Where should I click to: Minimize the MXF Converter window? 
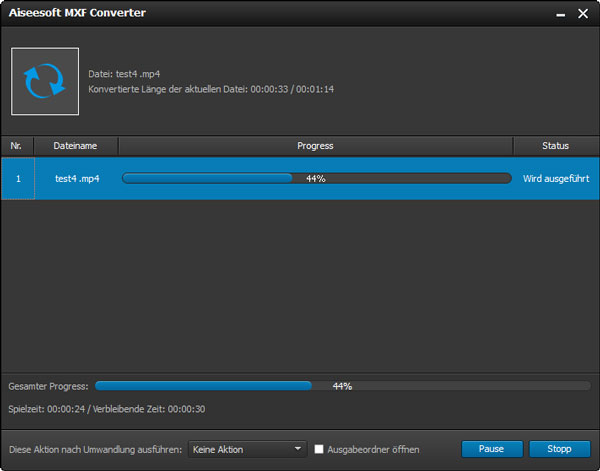(x=555, y=13)
